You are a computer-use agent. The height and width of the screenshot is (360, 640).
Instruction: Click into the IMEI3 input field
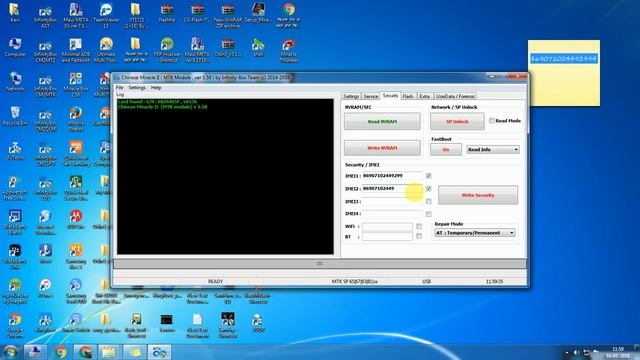click(392, 201)
